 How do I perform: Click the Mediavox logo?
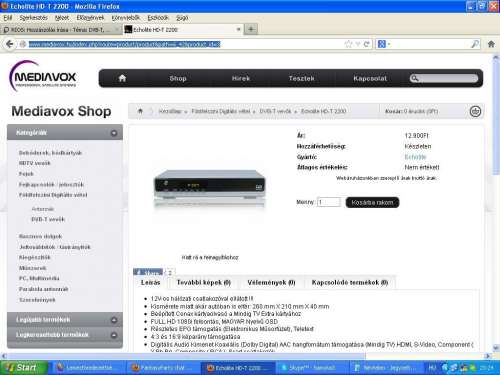click(x=43, y=76)
